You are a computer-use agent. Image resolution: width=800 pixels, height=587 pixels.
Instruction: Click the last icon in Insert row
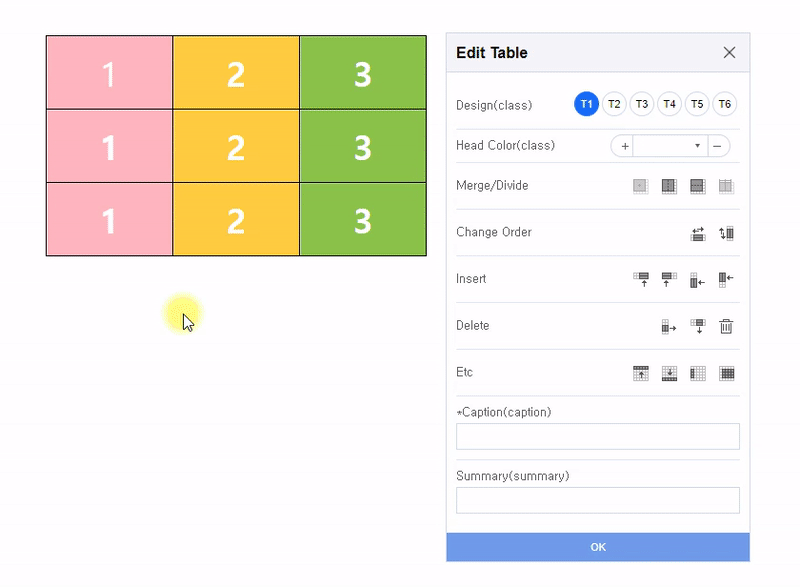pos(726,280)
